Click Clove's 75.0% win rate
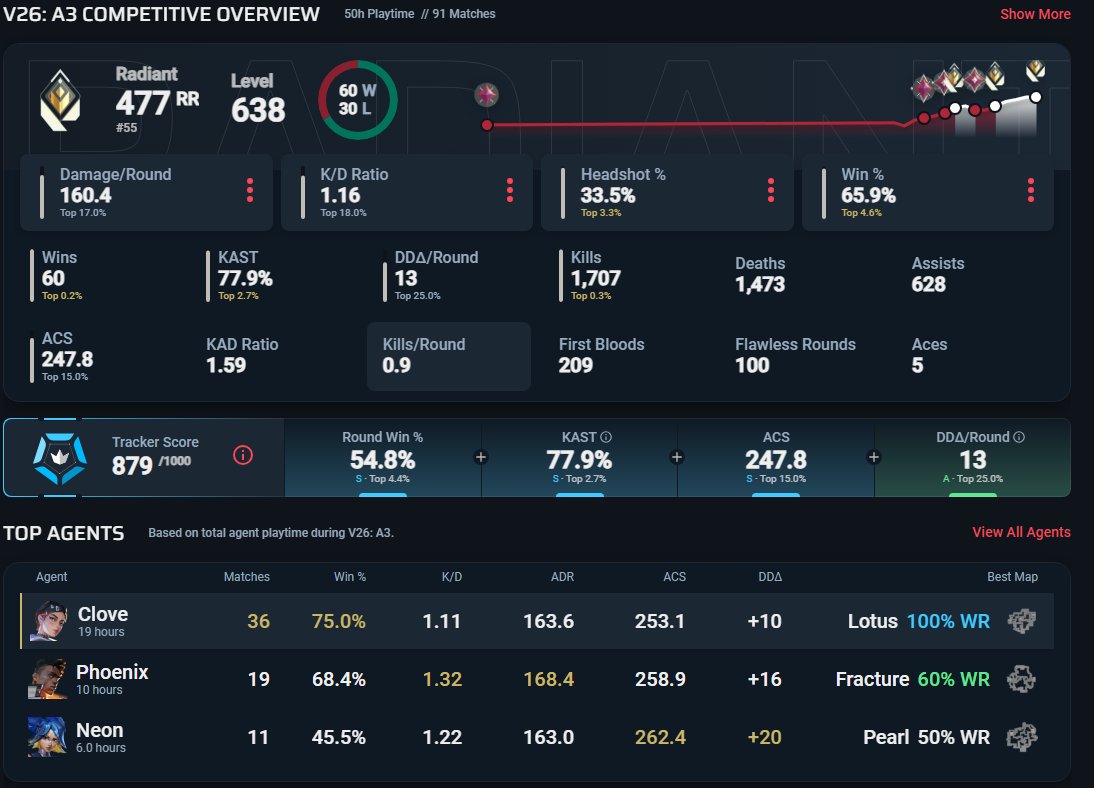The height and width of the screenshot is (788, 1094). tap(338, 620)
